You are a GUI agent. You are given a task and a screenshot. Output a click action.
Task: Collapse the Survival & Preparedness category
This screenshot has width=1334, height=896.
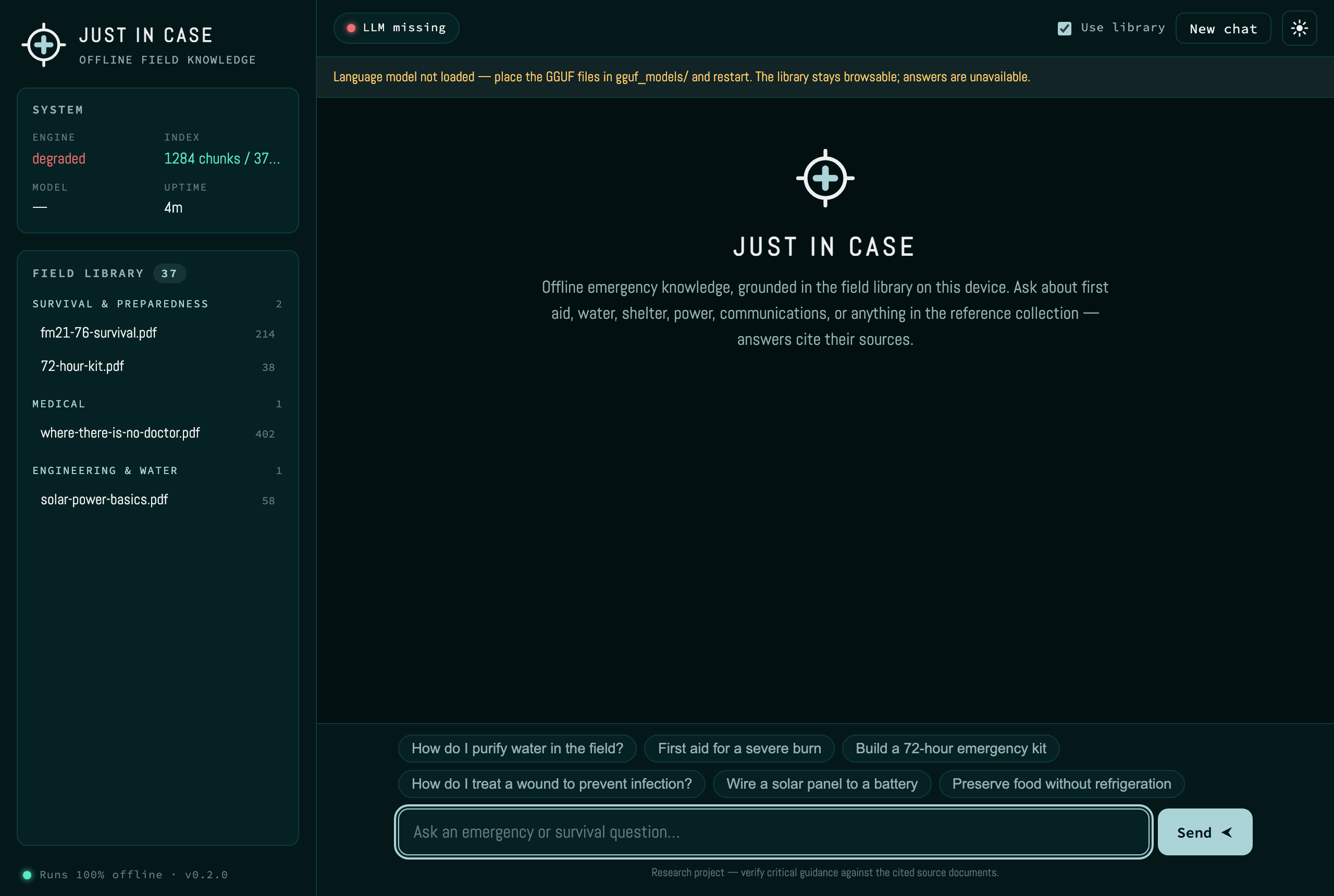click(157, 304)
